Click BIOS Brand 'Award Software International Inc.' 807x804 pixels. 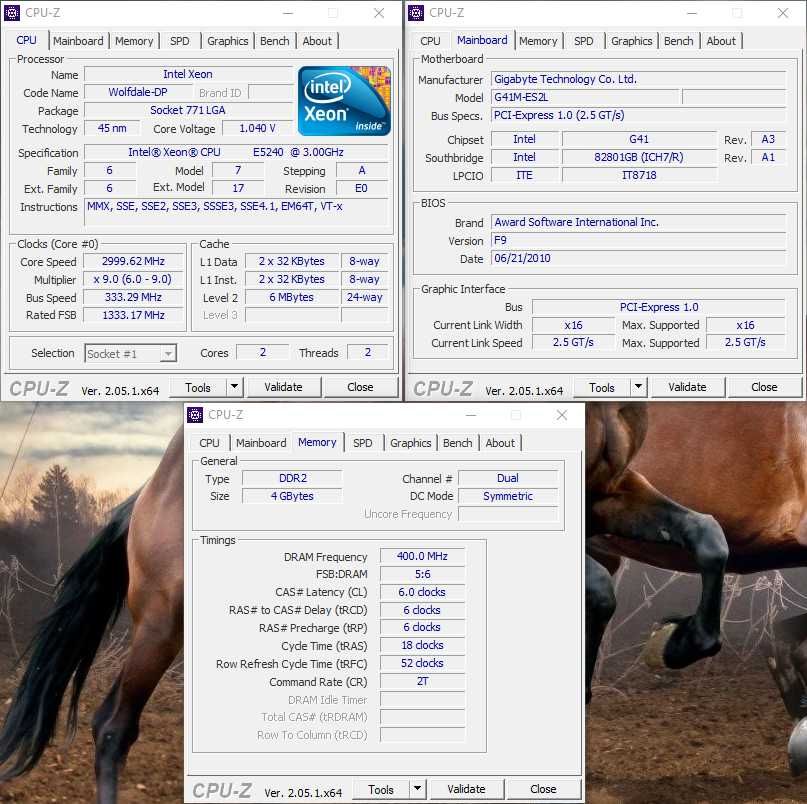coord(639,222)
